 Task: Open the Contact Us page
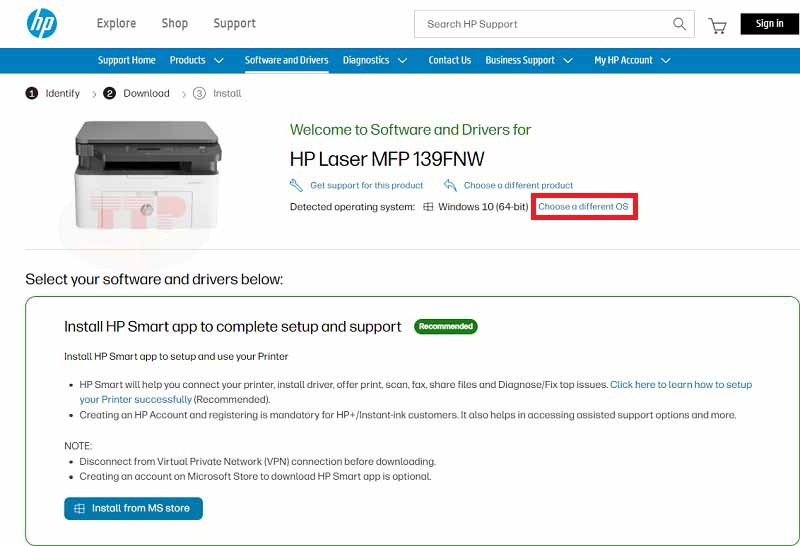tap(449, 60)
